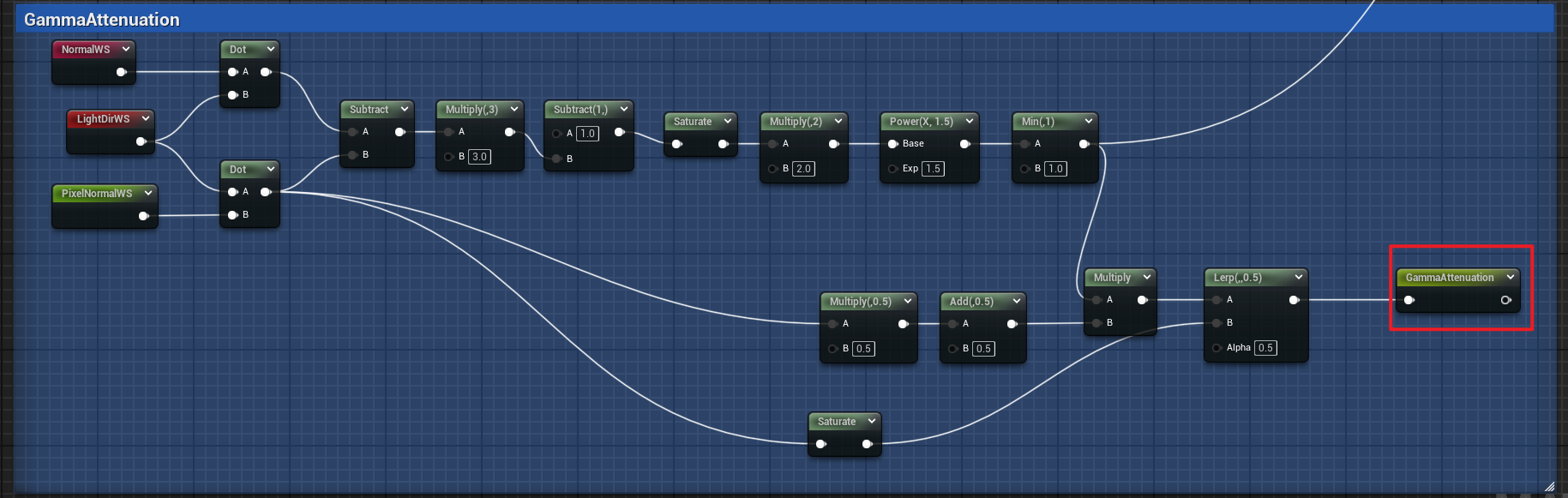Edit the Lerp Alpha value field

click(1265, 348)
